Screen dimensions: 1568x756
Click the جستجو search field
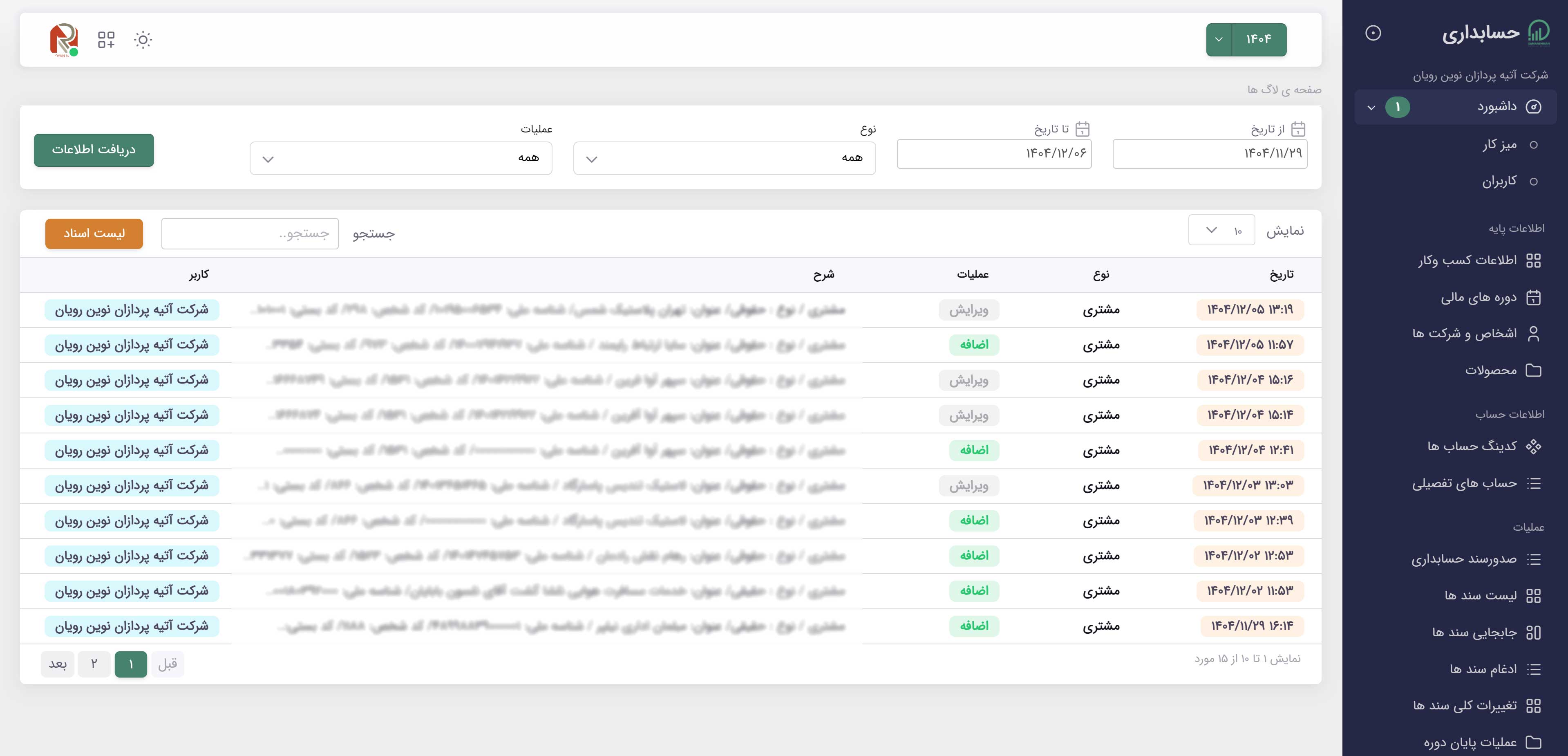[250, 234]
